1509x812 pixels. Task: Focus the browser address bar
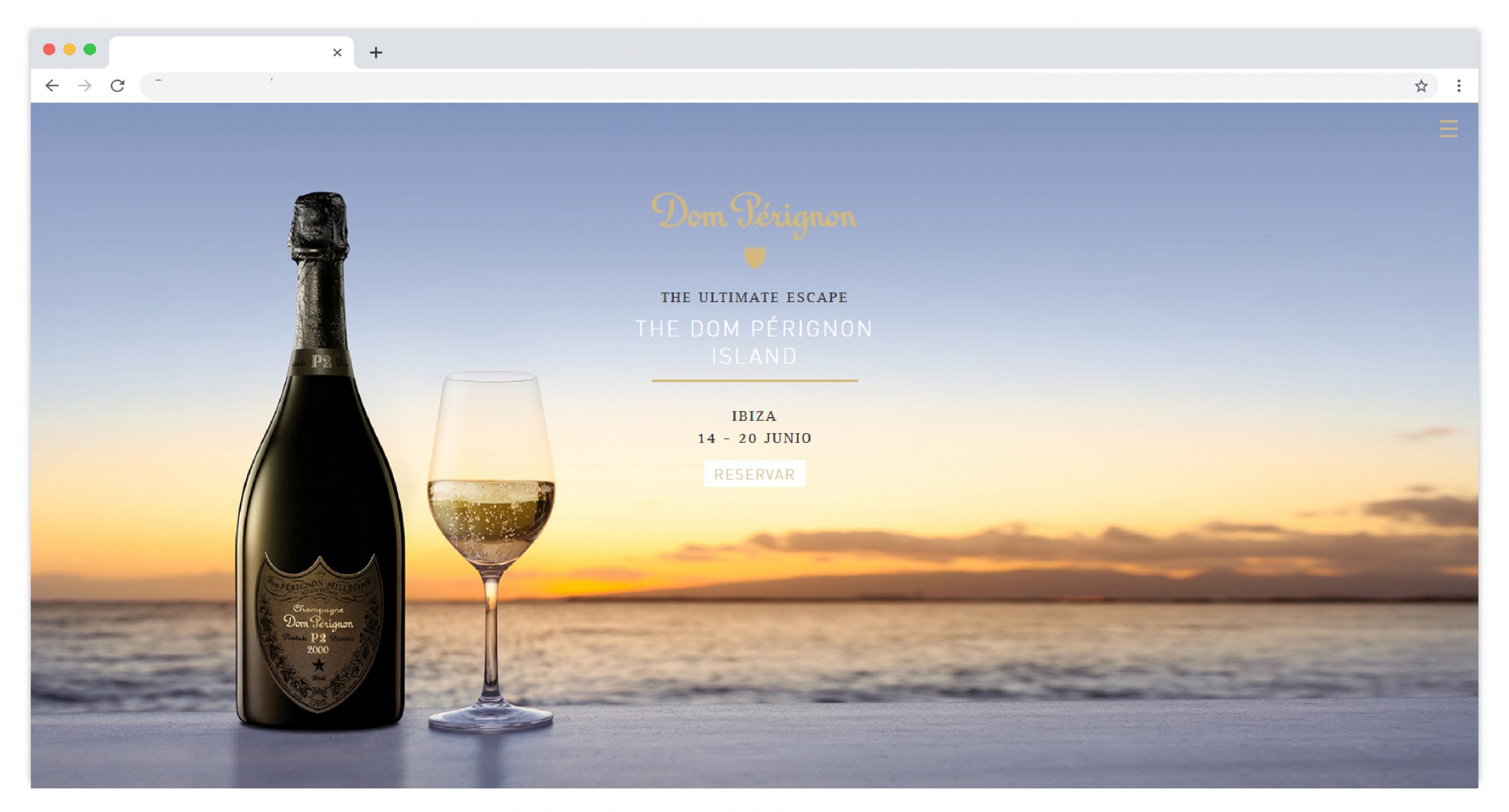click(778, 86)
